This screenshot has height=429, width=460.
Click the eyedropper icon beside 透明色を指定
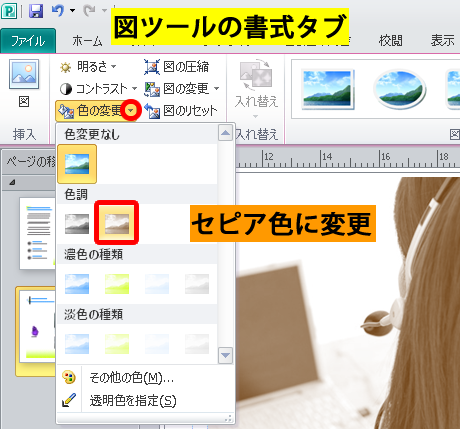pyautogui.click(x=69, y=400)
